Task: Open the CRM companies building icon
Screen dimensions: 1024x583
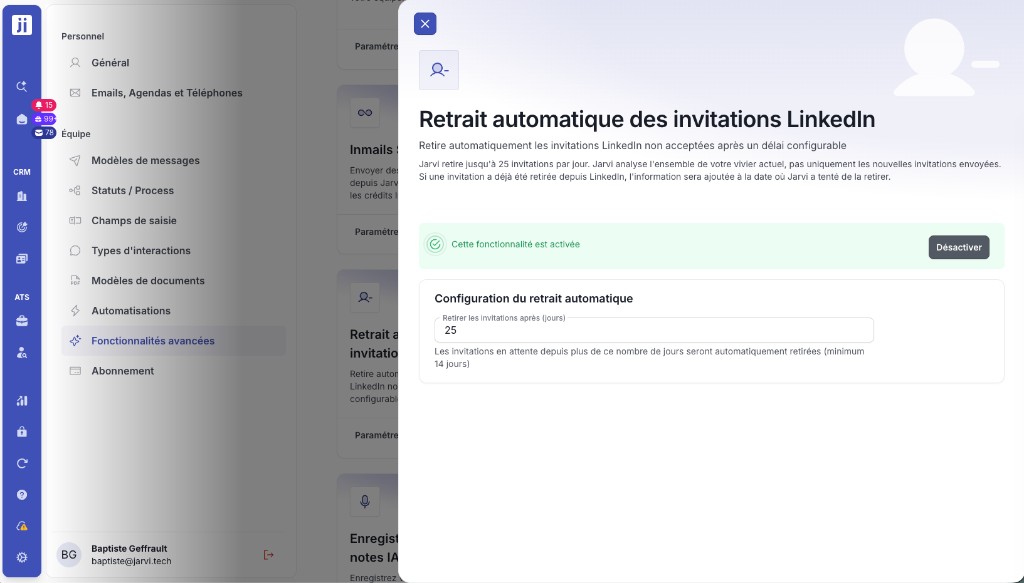Action: pos(22,196)
